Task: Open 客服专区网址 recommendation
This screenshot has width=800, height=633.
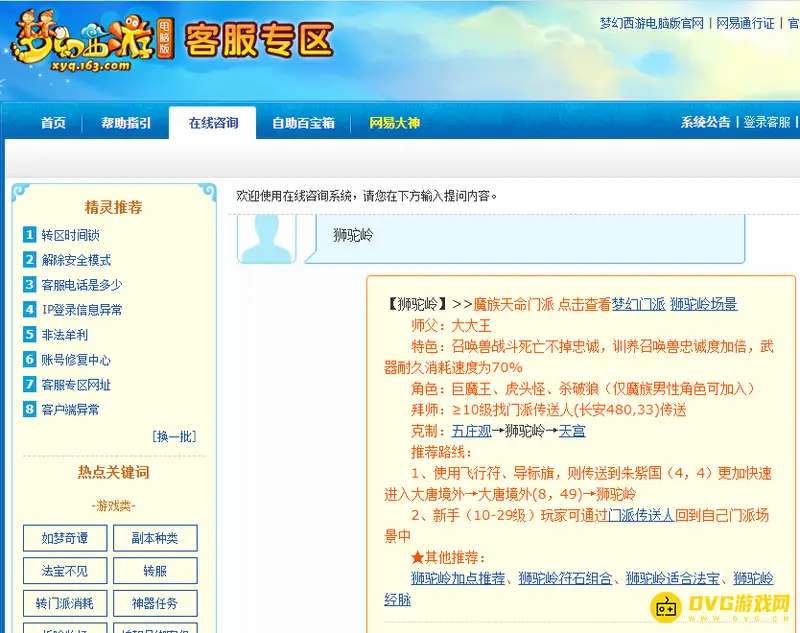Action: (x=76, y=385)
